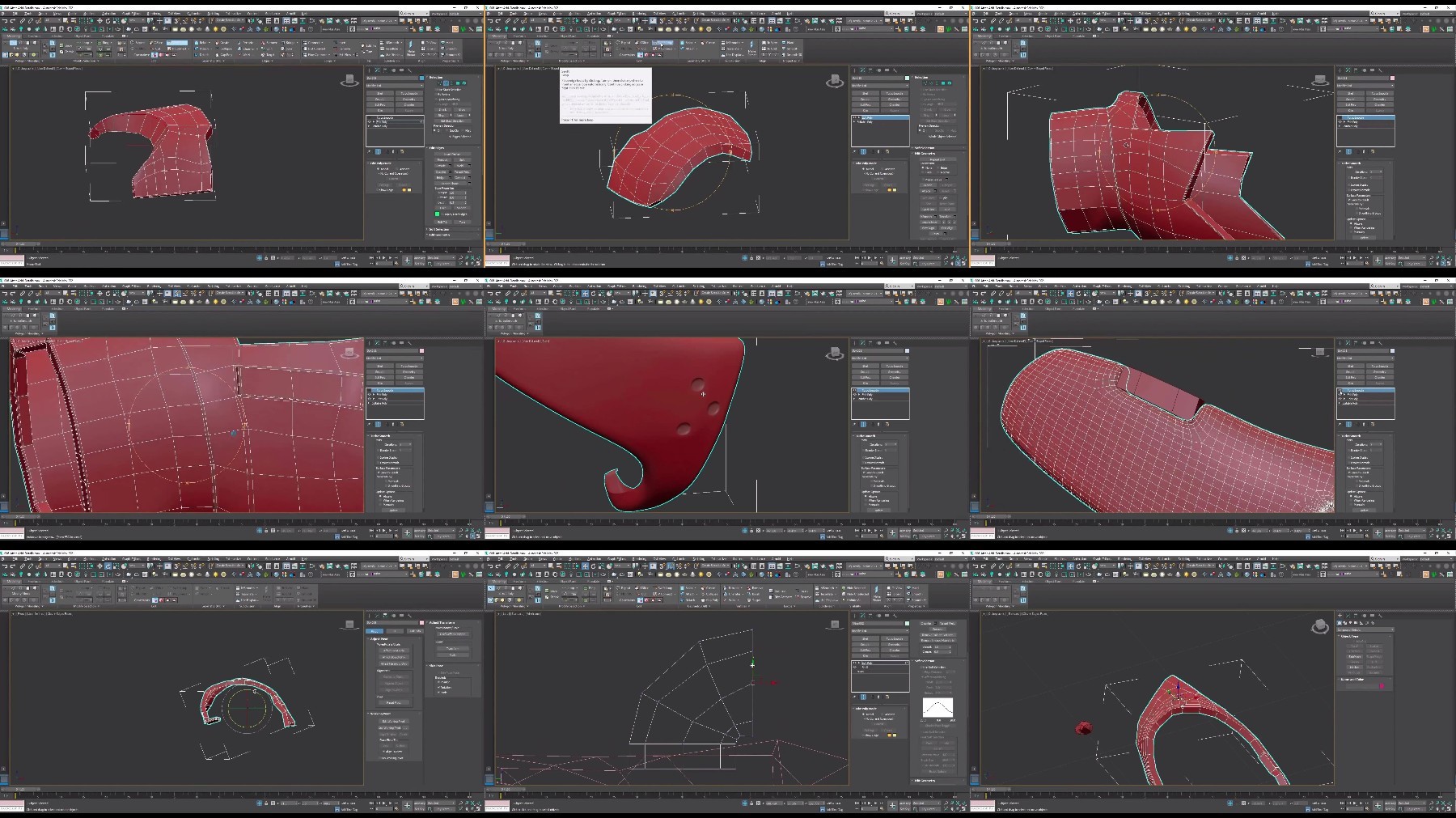Toggle Ignore Backfacing checkbox in hook-mesh screenshot
The height and width of the screenshot is (818, 1456).
[x=436, y=100]
